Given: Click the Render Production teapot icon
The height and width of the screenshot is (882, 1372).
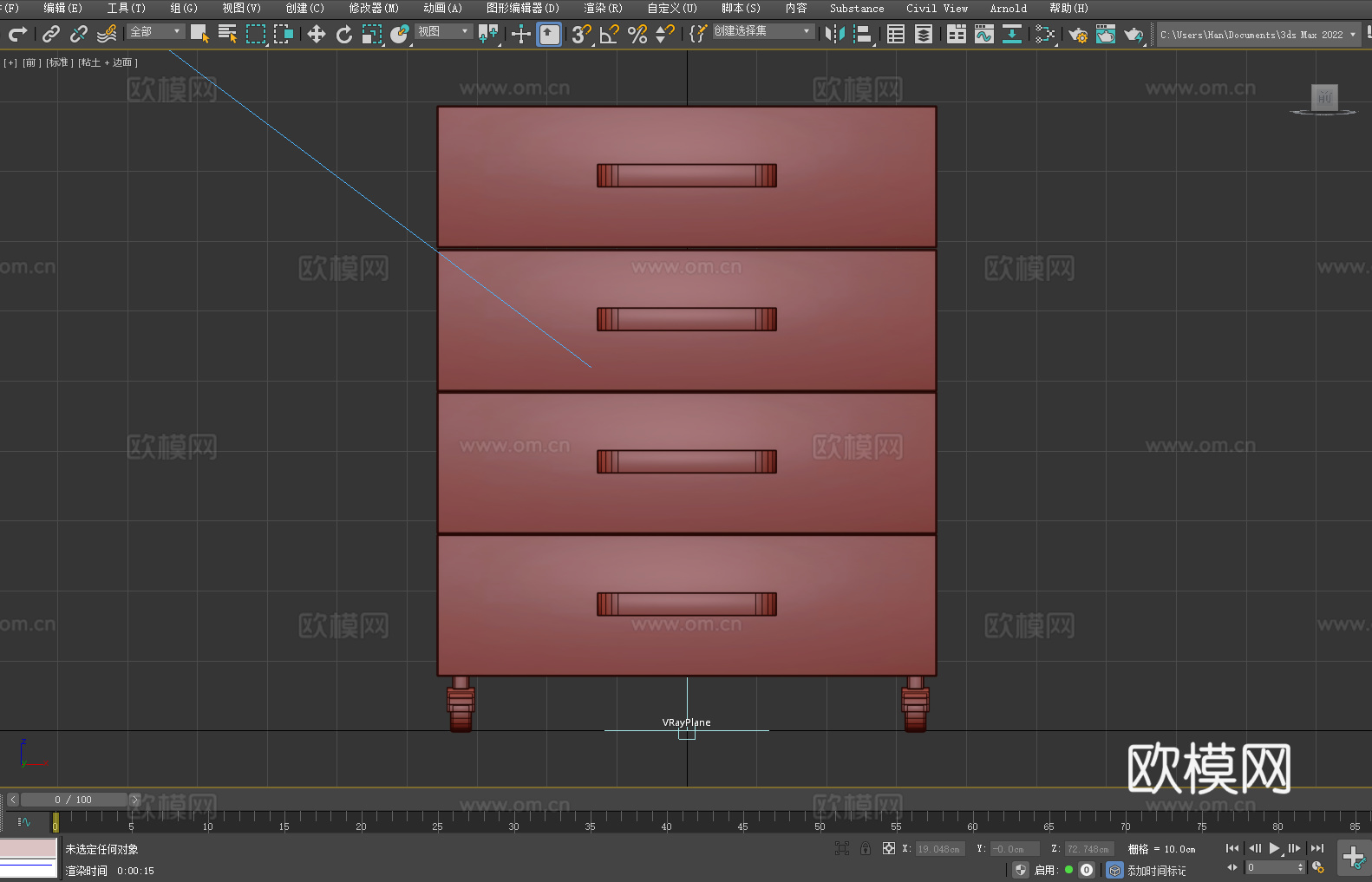Looking at the screenshot, I should 1134,34.
